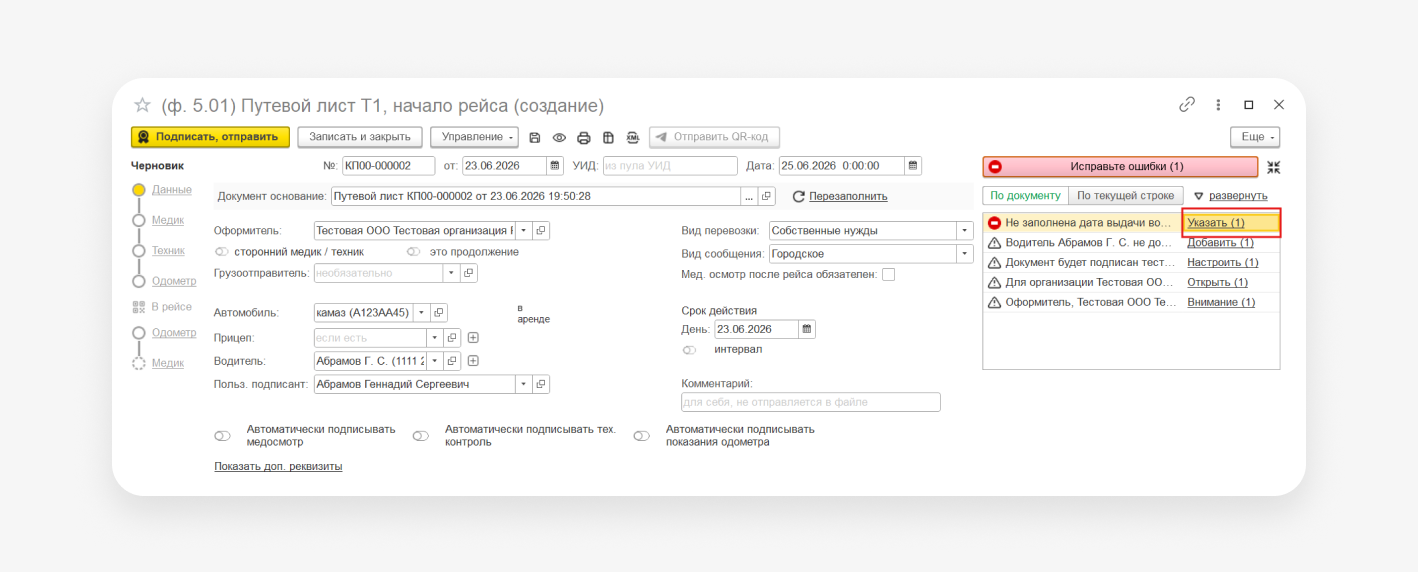Enable auto-sign показания одометра toggle

pos(642,436)
